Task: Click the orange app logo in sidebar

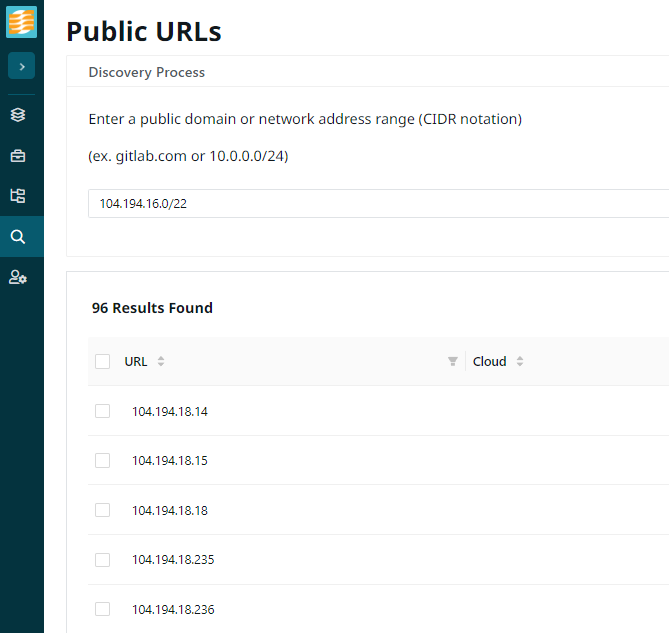Action: (21, 22)
